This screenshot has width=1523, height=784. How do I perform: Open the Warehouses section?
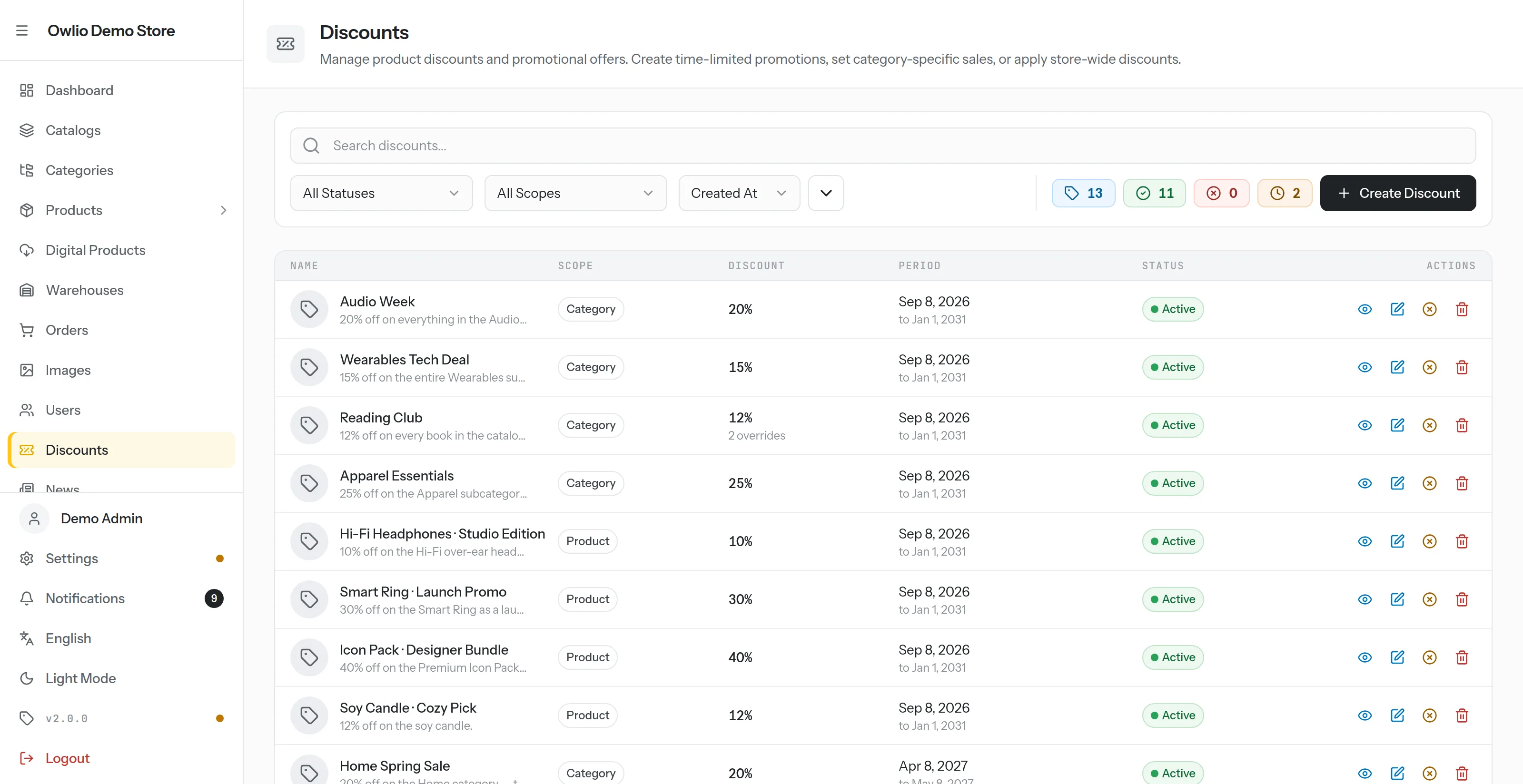point(121,290)
